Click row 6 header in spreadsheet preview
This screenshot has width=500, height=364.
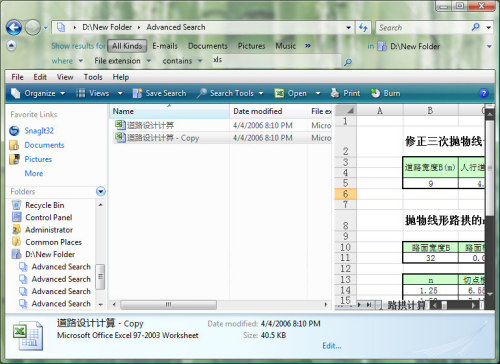coord(345,194)
